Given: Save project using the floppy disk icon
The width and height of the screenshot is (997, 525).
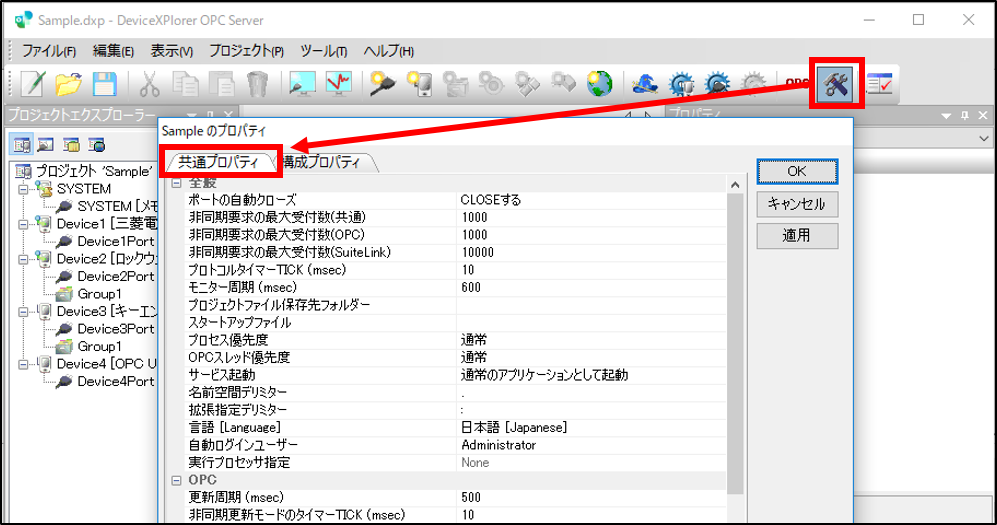Looking at the screenshot, I should click(x=103, y=85).
